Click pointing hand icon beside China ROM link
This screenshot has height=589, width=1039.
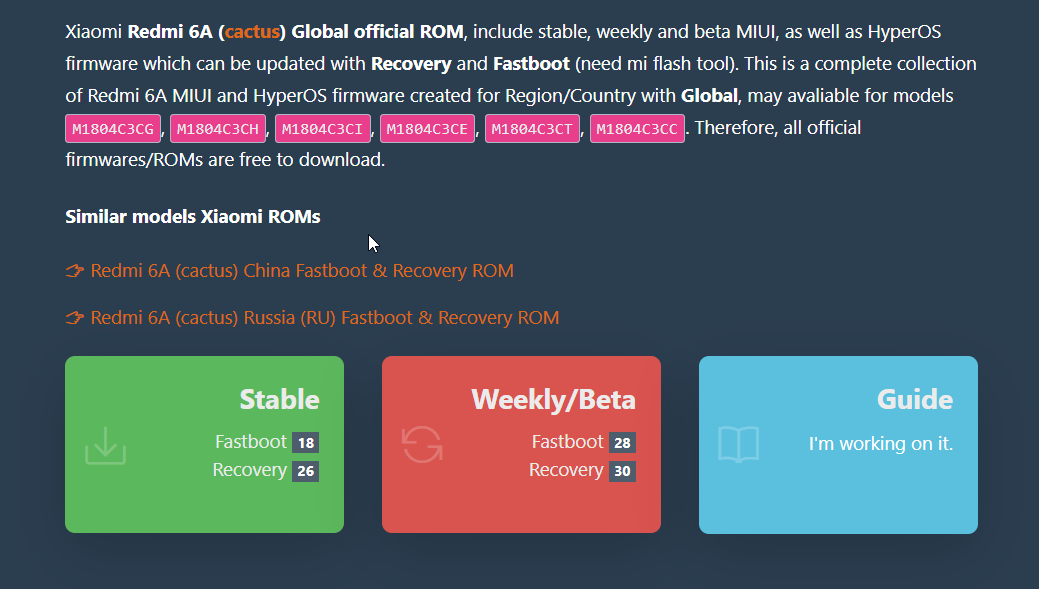[75, 270]
